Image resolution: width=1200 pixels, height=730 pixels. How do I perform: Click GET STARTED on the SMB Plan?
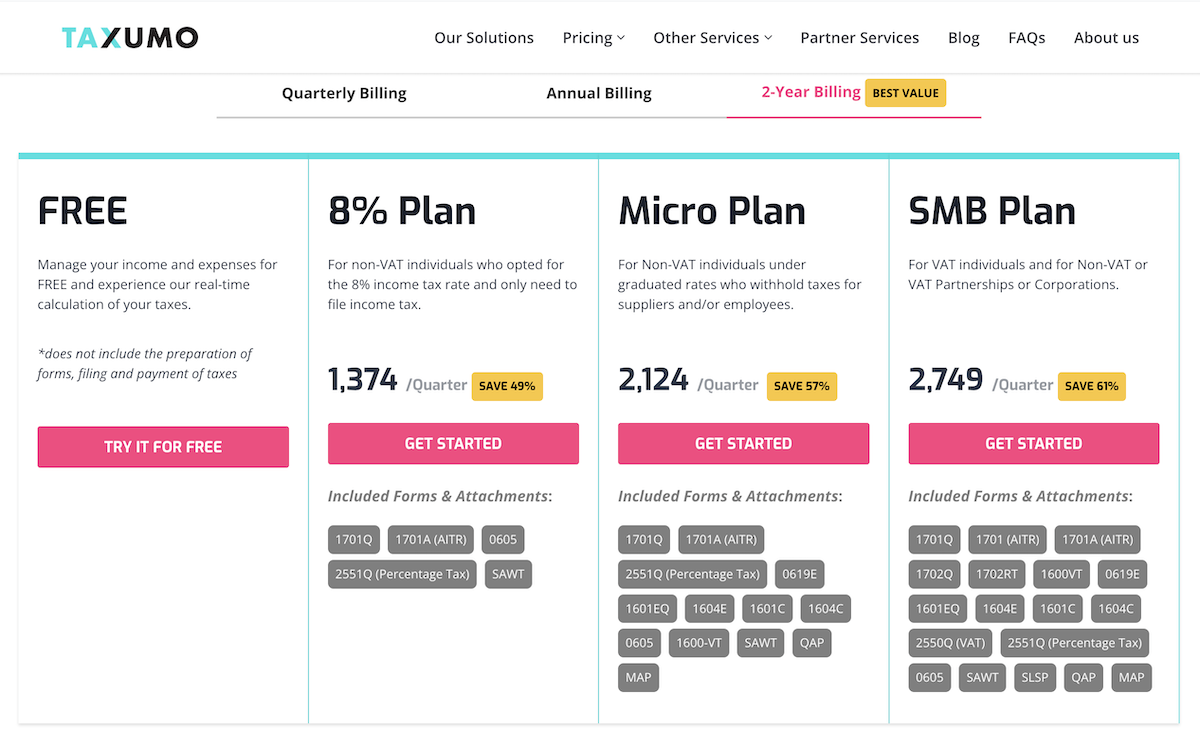click(1033, 443)
